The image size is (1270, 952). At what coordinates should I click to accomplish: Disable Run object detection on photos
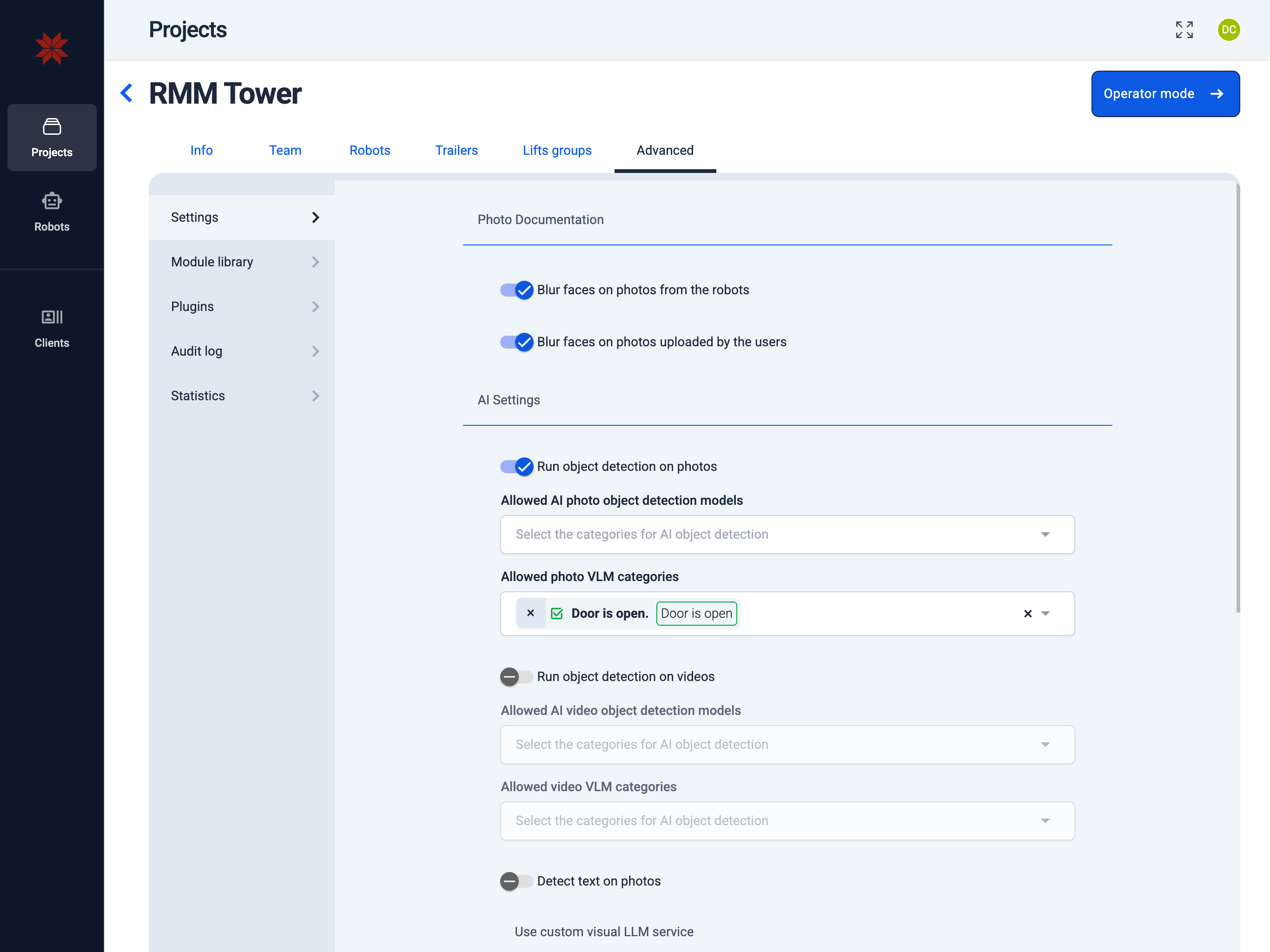[516, 467]
